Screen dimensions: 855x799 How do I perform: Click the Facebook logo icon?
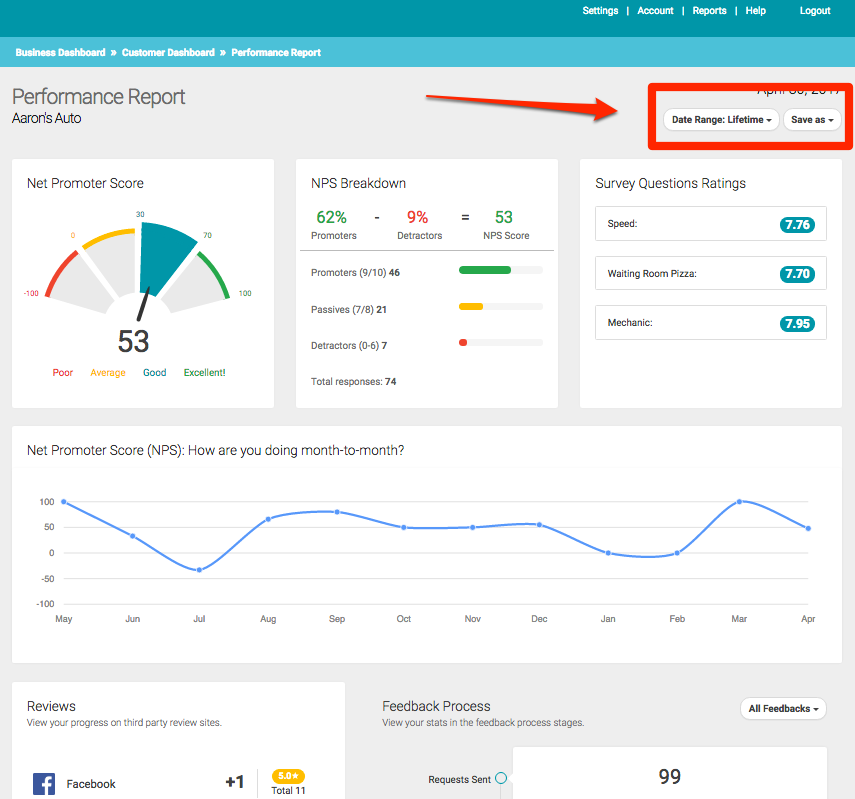pos(44,784)
